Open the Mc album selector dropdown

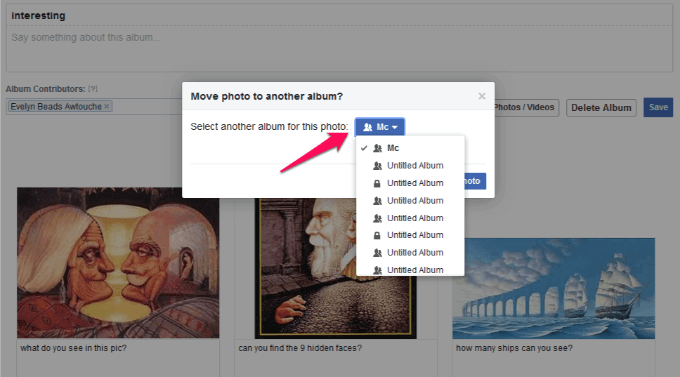coord(379,127)
